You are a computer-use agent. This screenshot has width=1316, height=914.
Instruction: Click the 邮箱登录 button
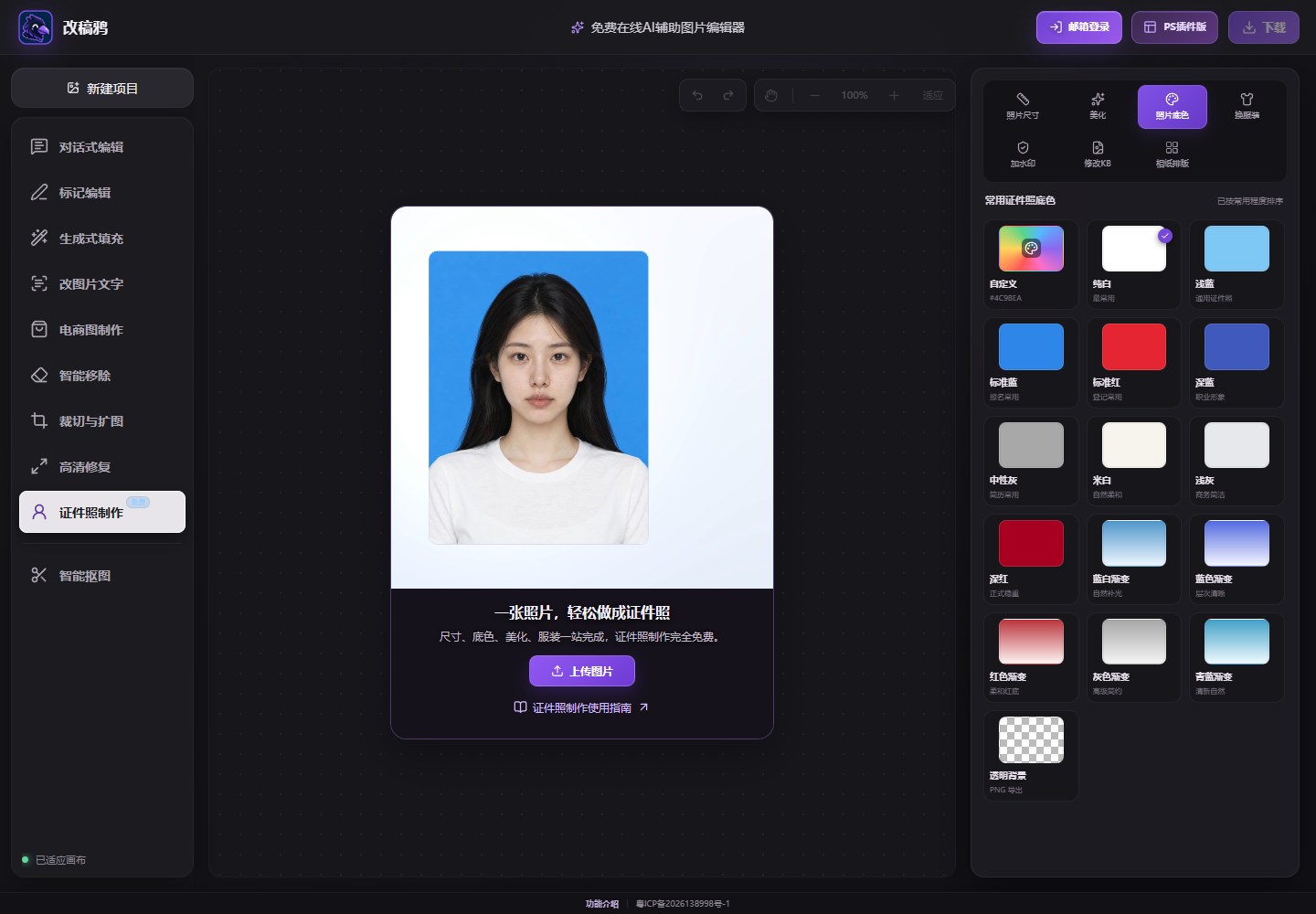point(1078,27)
